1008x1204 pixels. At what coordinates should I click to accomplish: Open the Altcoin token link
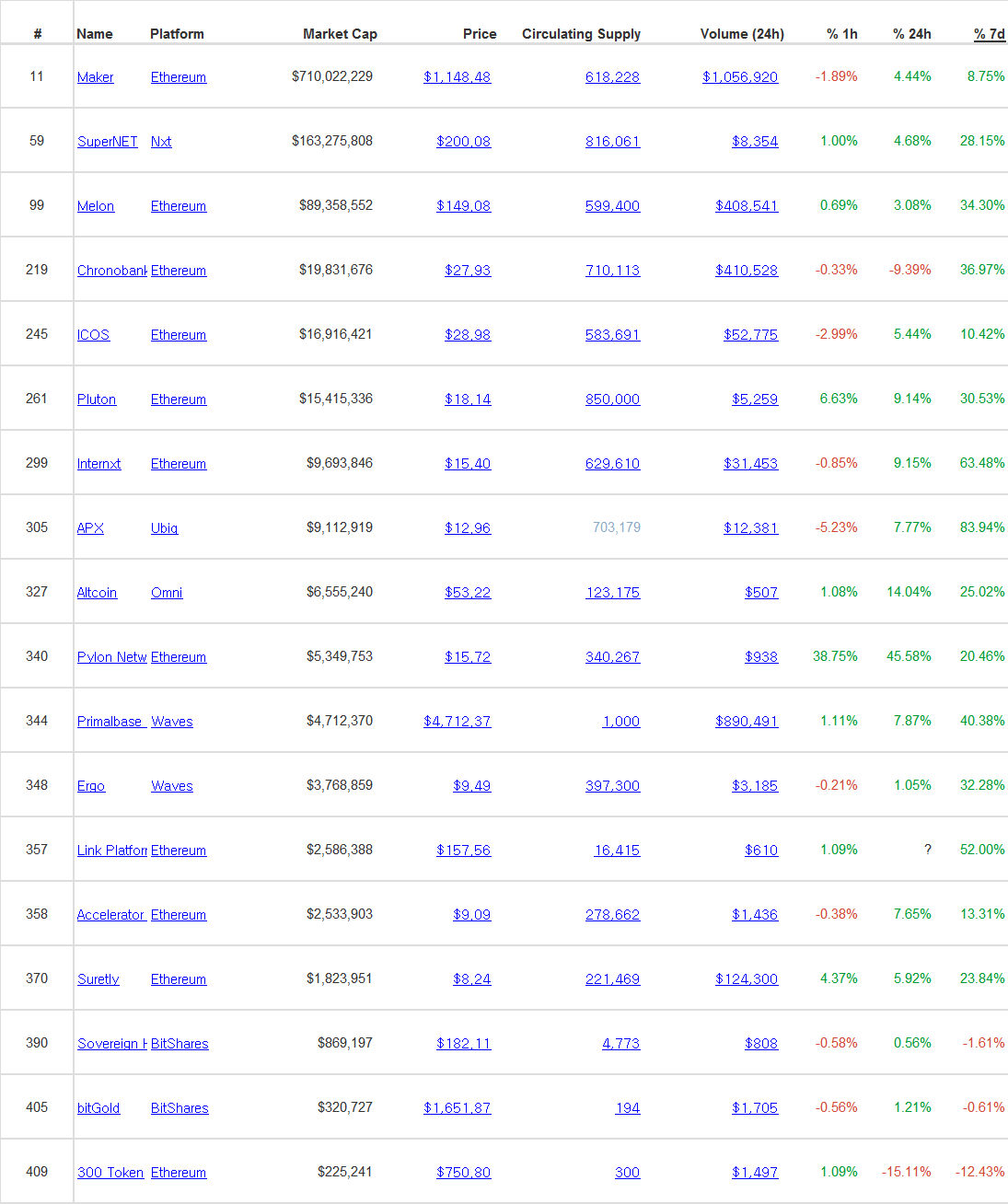point(97,593)
